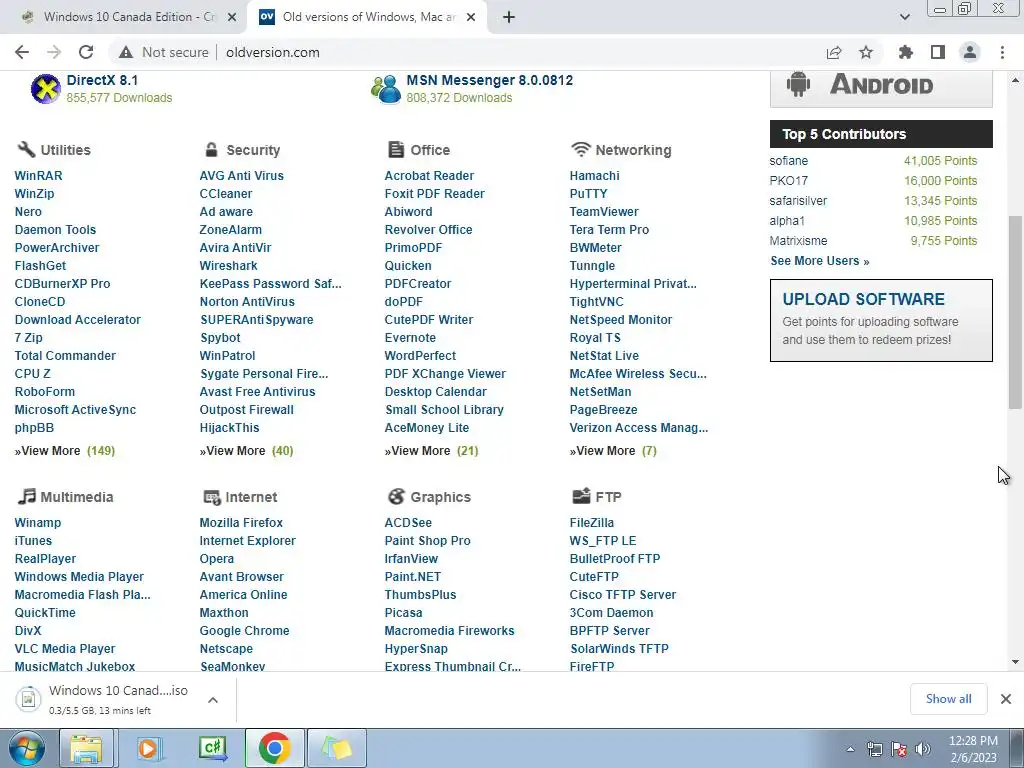This screenshot has height=768, width=1024.
Task: Open File Explorer from the taskbar
Action: tap(87, 748)
